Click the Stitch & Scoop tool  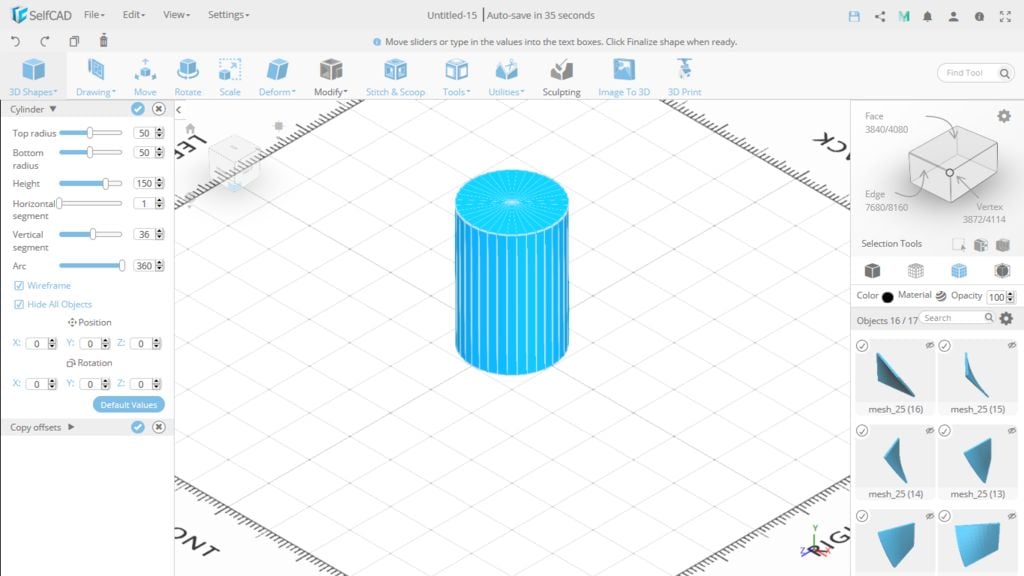coord(395,76)
